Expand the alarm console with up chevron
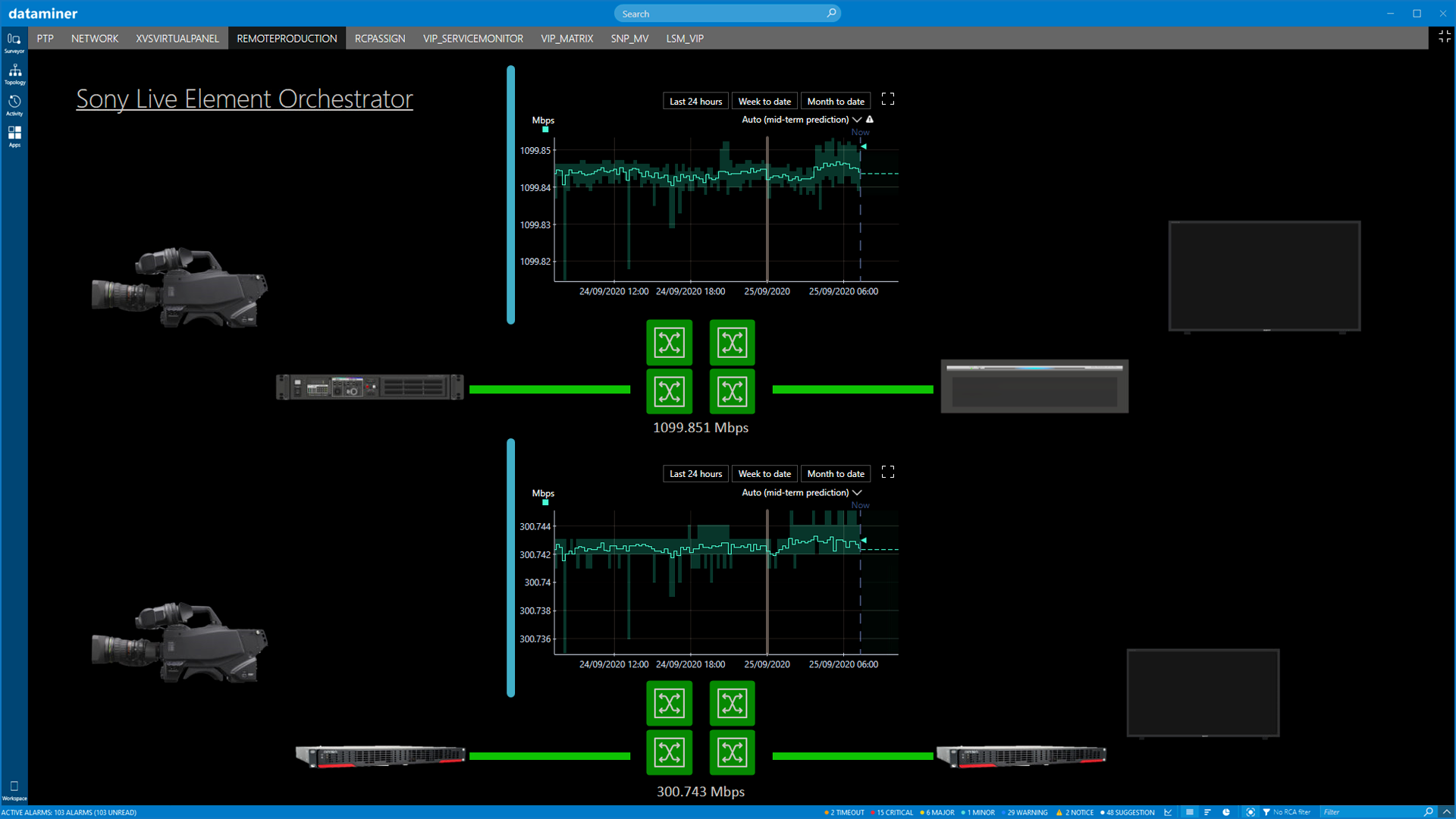1456x819 pixels. (x=1447, y=812)
